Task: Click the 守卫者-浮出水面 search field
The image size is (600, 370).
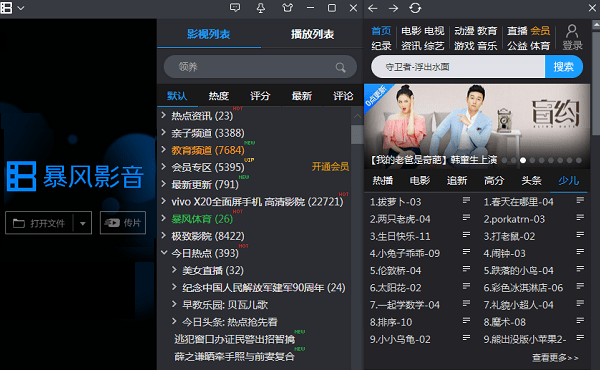Action: tap(458, 67)
